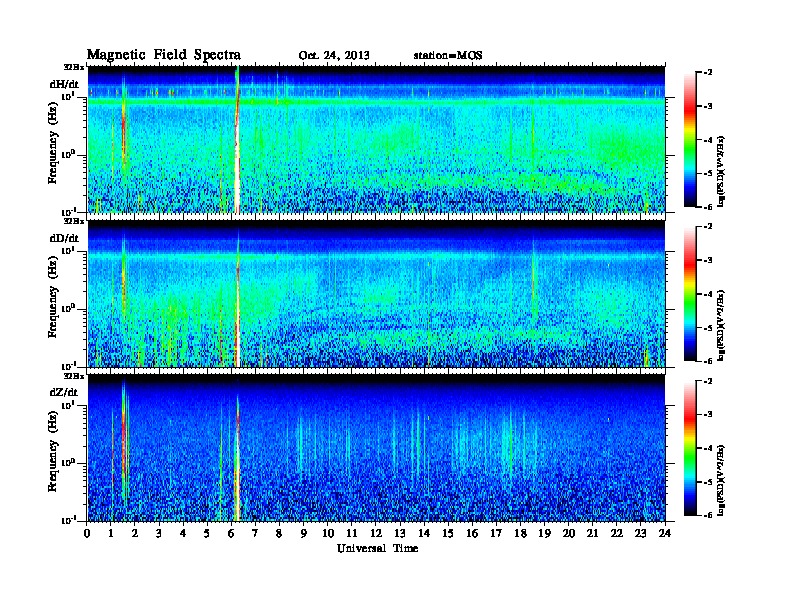The height and width of the screenshot is (612, 792).
Task: Click inside the dH/dt spectrogram plot
Action: tap(377, 139)
